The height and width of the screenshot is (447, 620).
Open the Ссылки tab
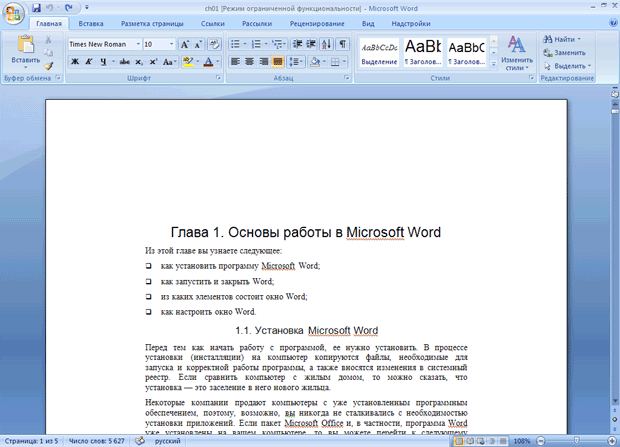point(213,24)
